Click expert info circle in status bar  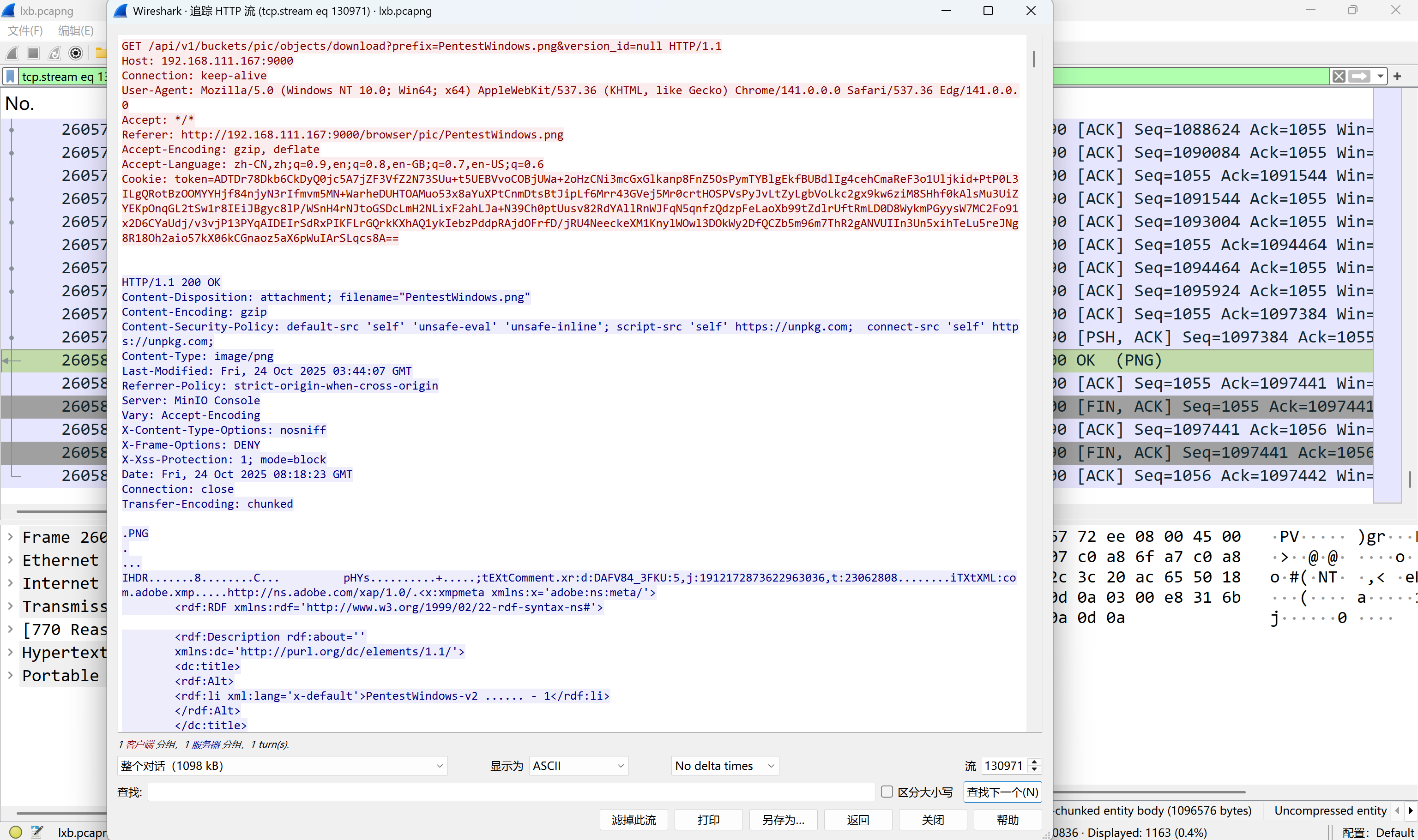pyautogui.click(x=15, y=832)
